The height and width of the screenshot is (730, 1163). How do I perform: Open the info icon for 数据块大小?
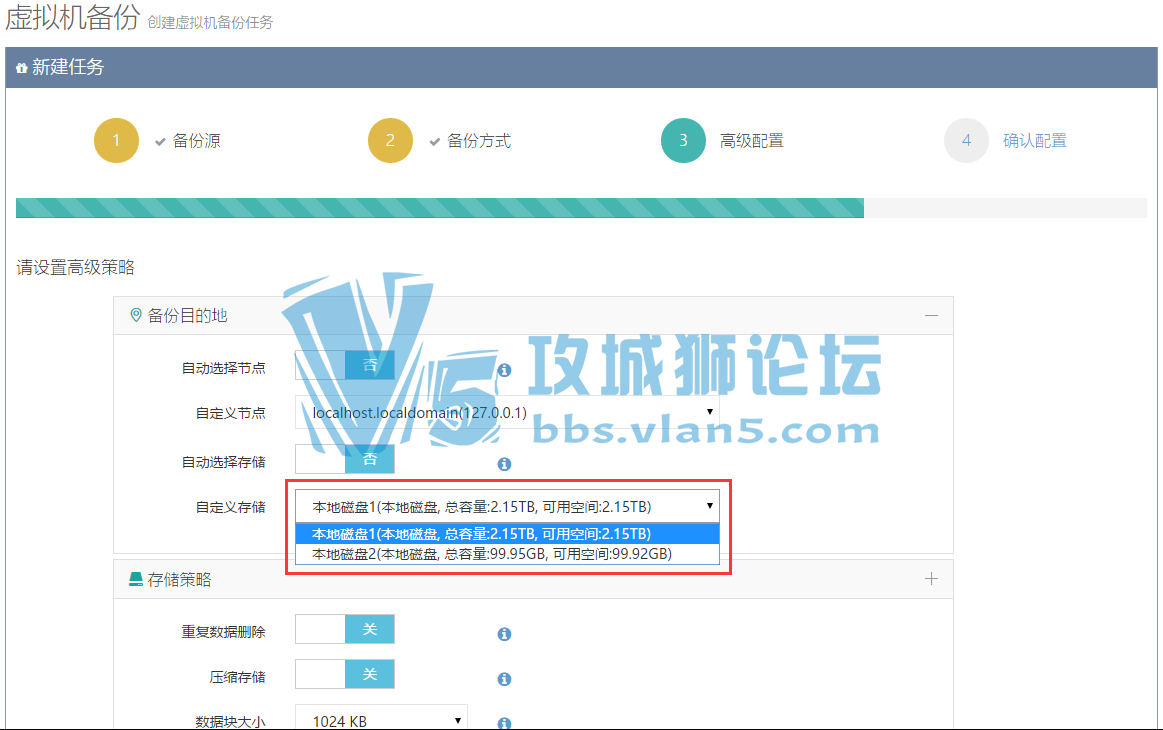click(x=504, y=723)
